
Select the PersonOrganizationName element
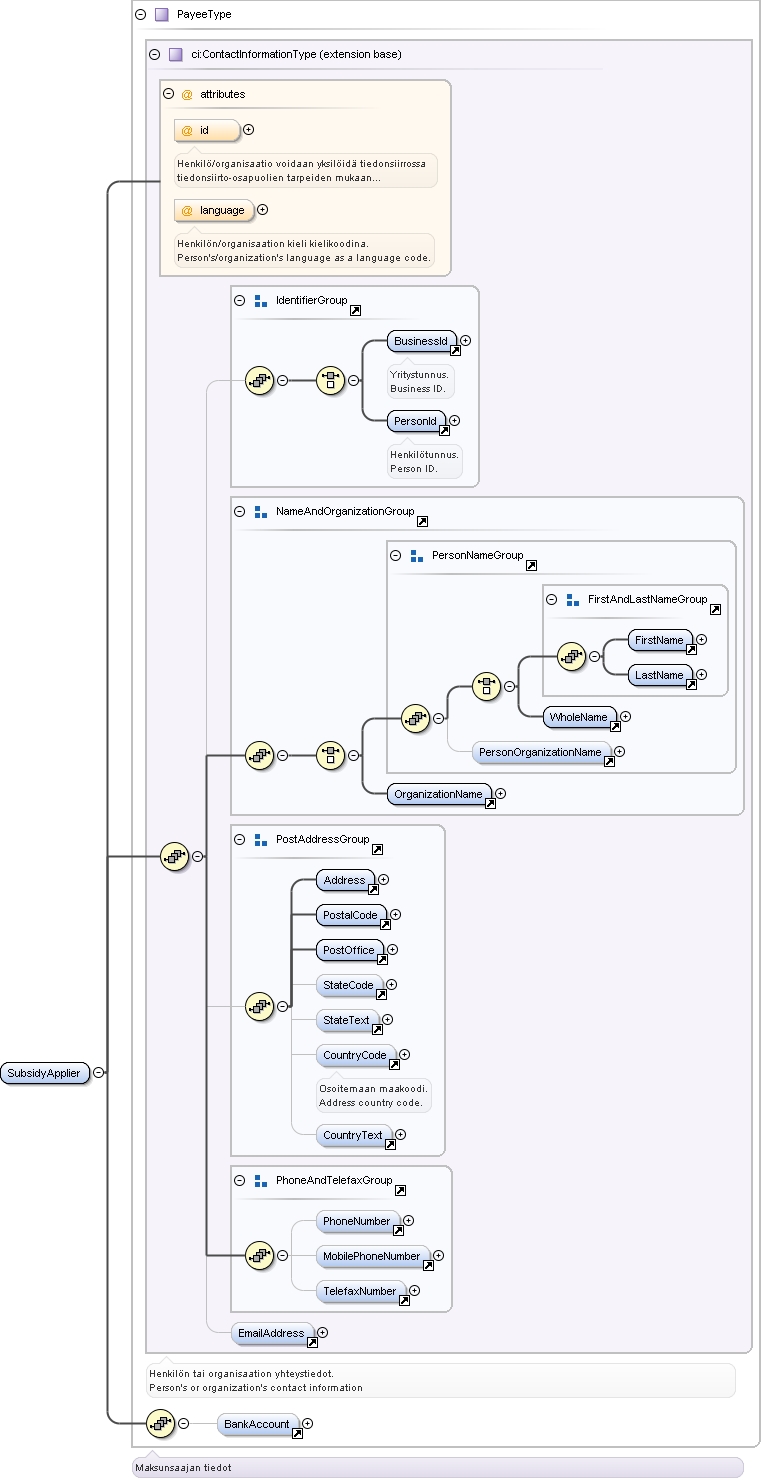click(x=541, y=752)
